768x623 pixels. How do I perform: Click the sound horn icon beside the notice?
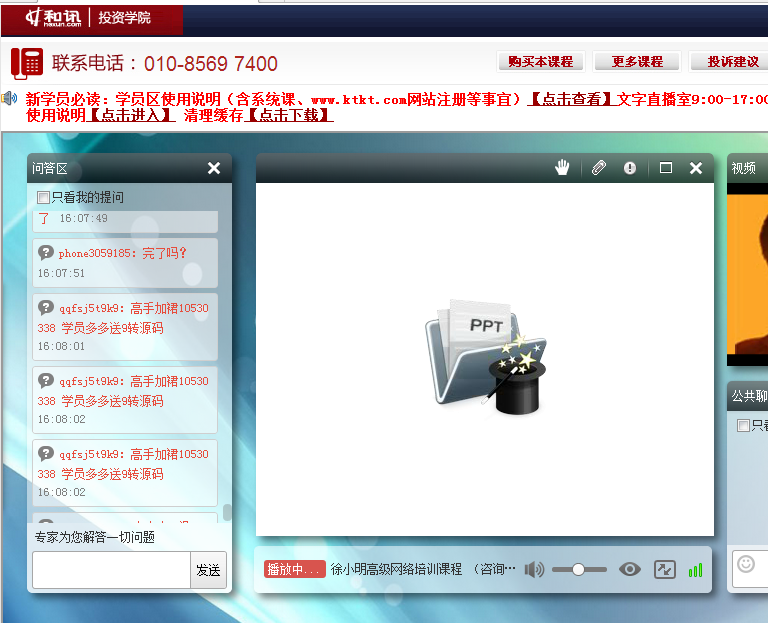point(10,99)
